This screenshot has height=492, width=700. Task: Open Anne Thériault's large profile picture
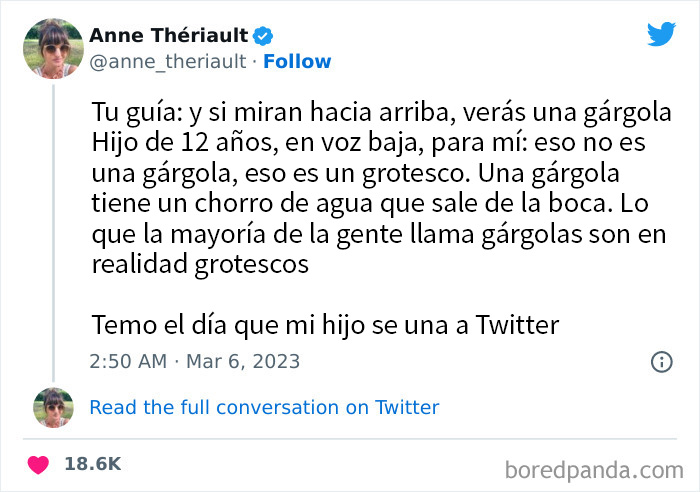(53, 47)
